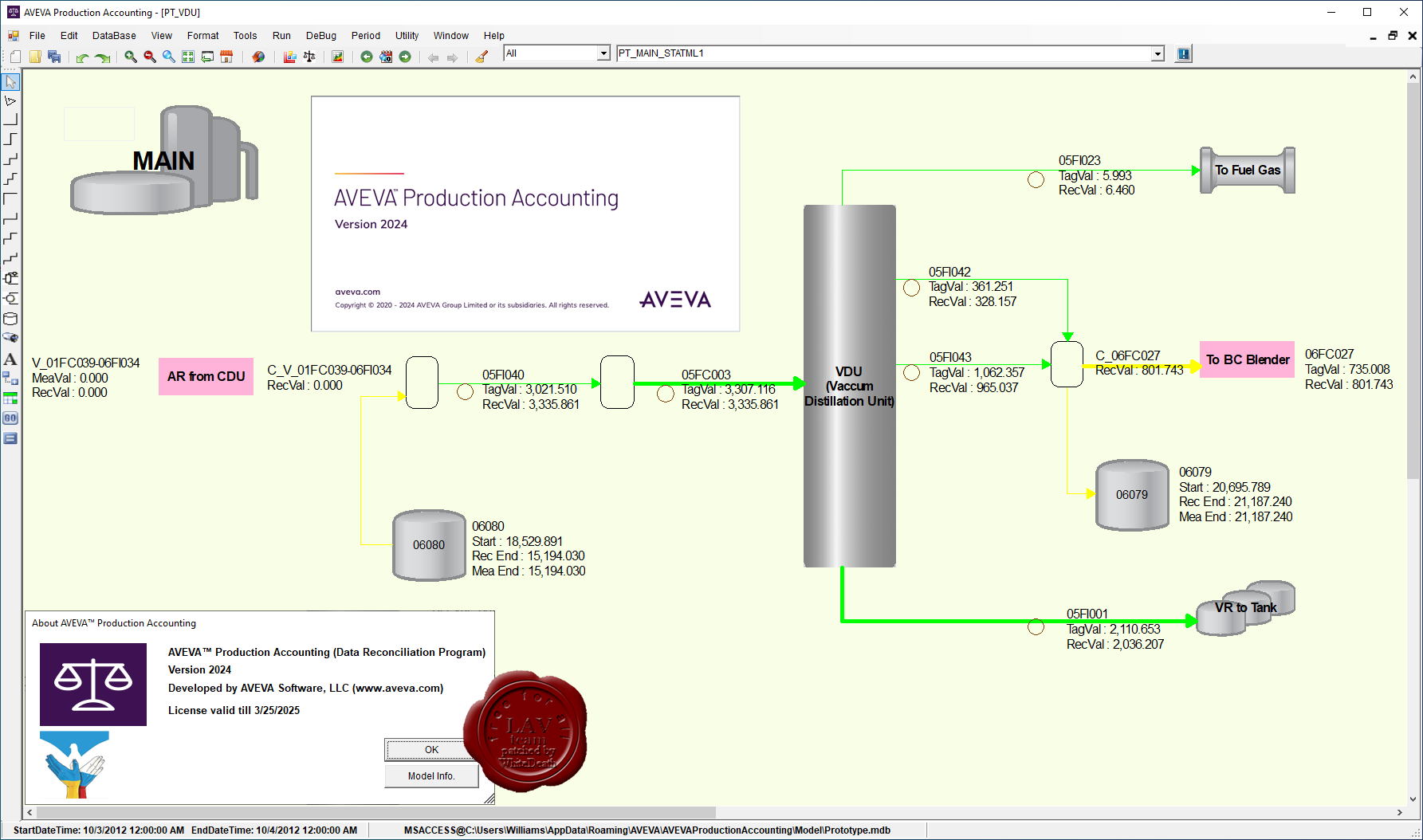
Task: Click the 05FI023 meter circle
Action: click(x=1036, y=179)
